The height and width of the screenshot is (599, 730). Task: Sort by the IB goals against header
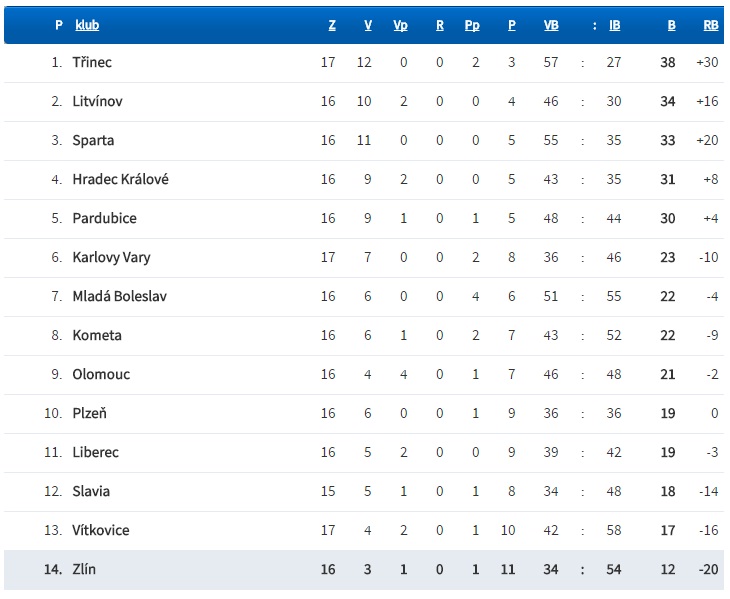[x=615, y=25]
